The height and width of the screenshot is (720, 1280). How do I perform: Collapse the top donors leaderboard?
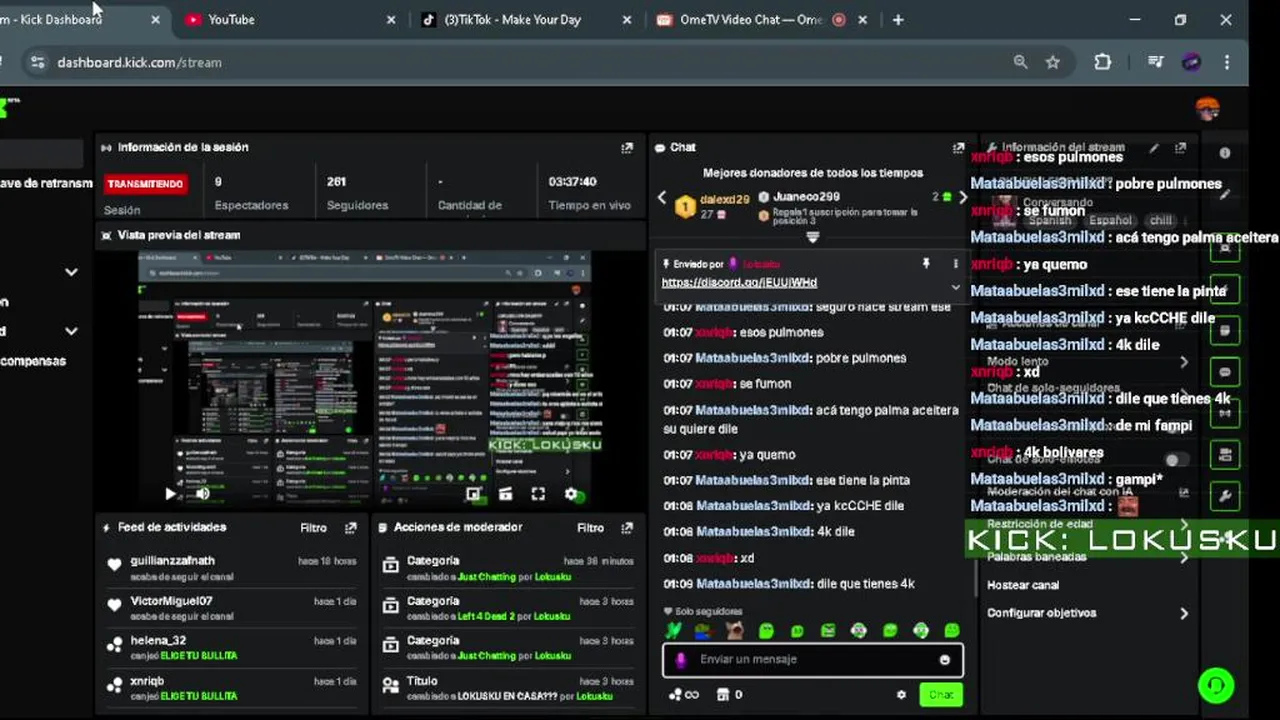coord(812,237)
